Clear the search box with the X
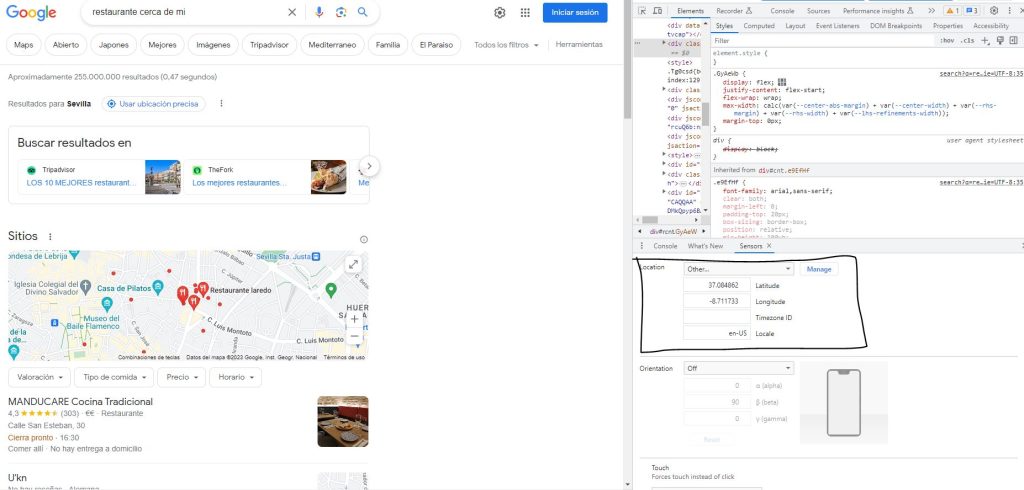Viewport: 1024px width, 490px height. [x=292, y=13]
